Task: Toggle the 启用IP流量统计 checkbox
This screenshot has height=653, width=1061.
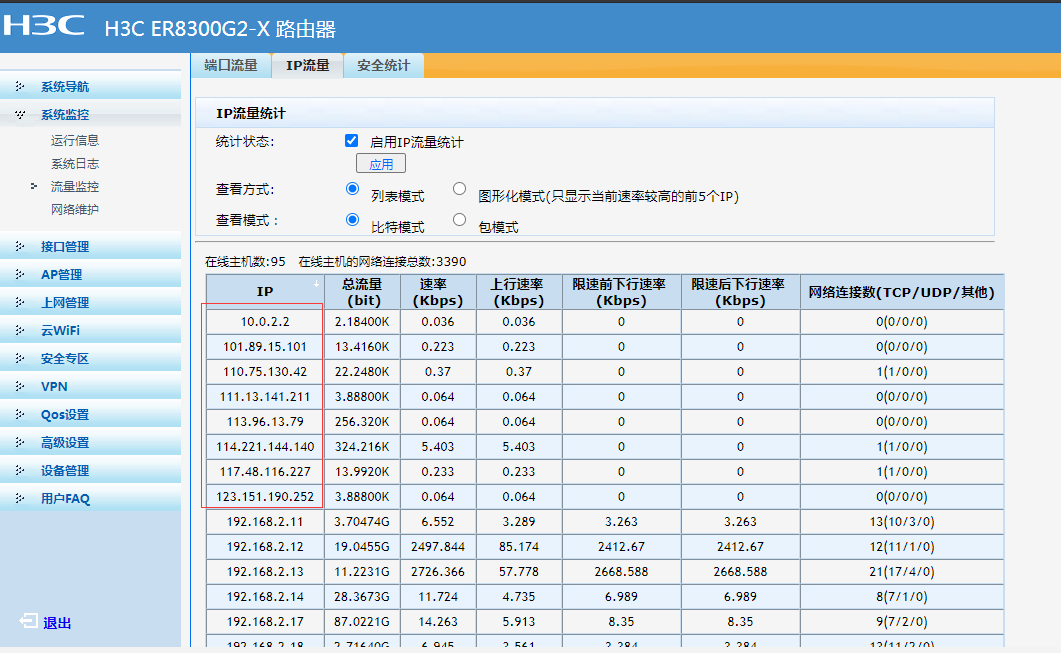Action: click(x=351, y=141)
